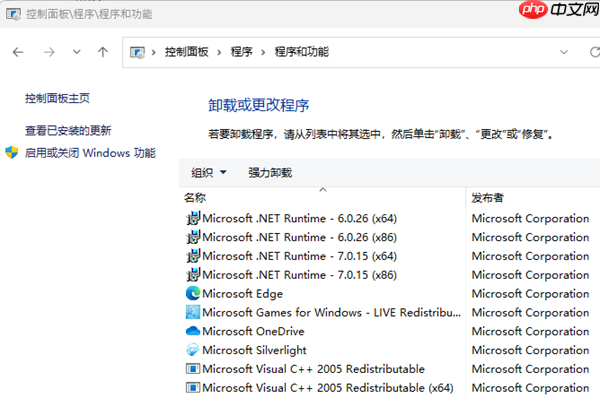
Task: Click the publisher cell in the OneDrive row
Action: 530,331
